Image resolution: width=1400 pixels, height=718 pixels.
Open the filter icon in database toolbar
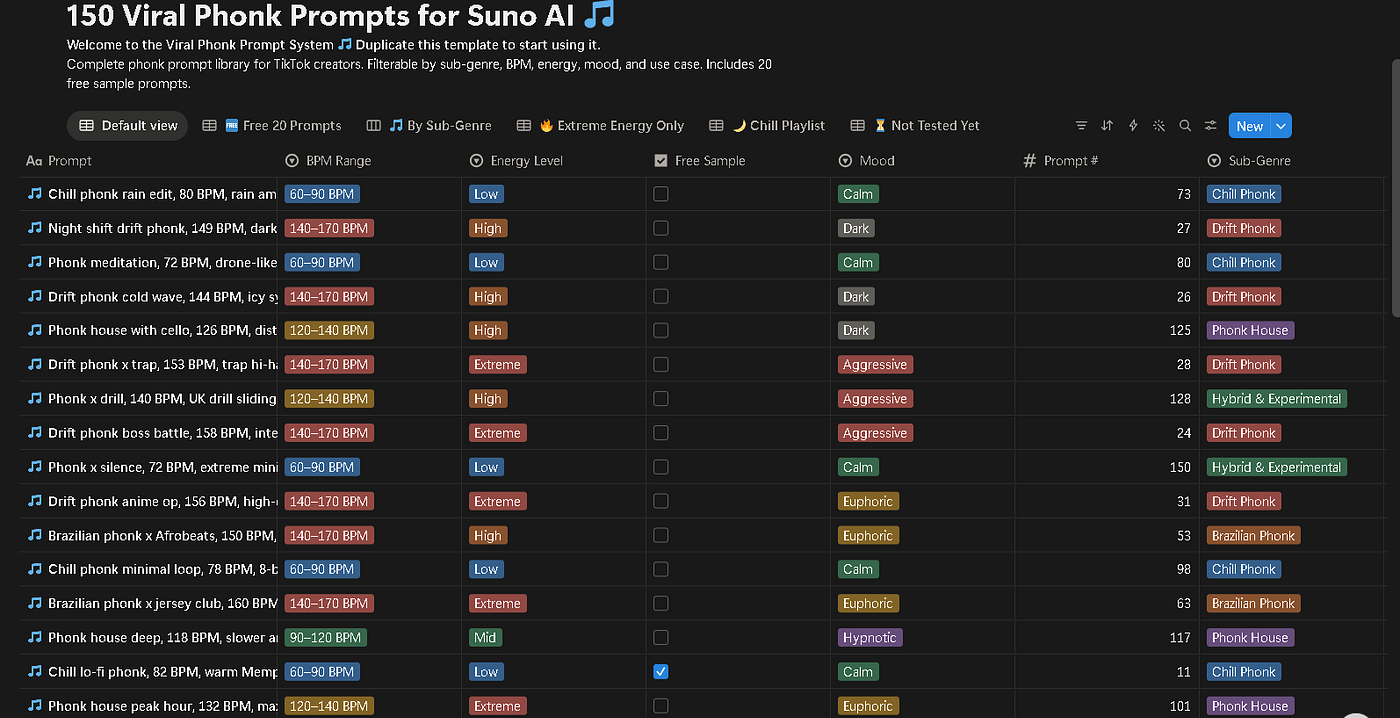pyautogui.click(x=1081, y=126)
